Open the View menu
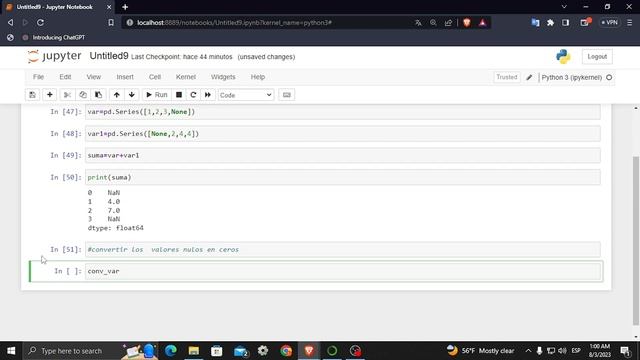 (x=93, y=77)
